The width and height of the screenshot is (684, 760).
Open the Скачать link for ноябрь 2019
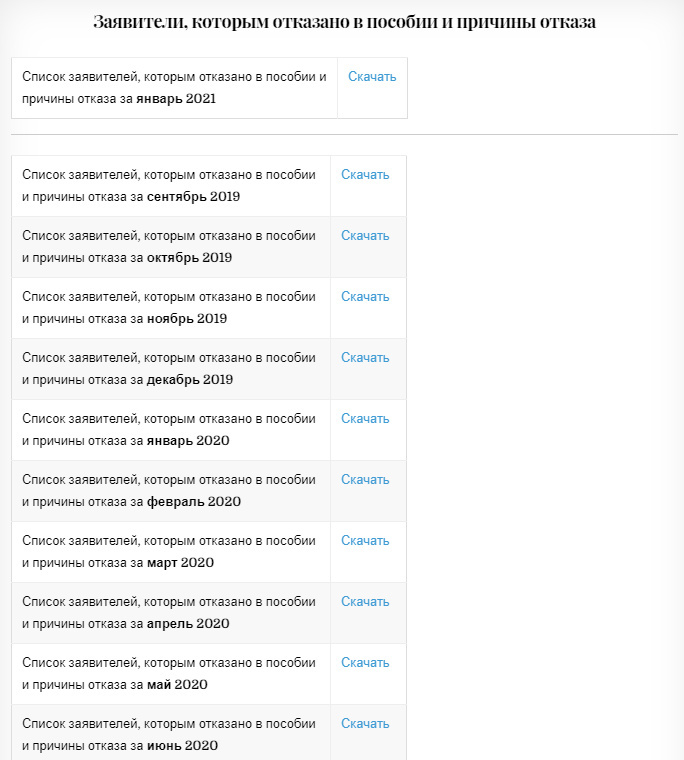[365, 297]
